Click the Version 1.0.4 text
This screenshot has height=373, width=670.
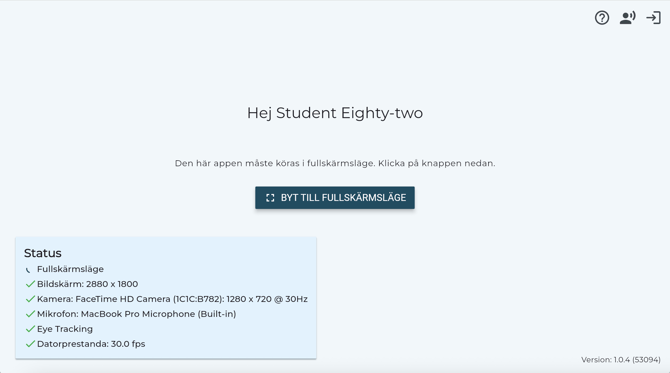click(620, 360)
